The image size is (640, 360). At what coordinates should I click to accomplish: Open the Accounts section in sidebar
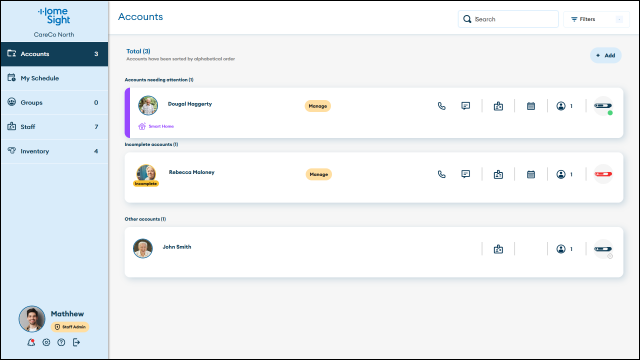[54, 54]
